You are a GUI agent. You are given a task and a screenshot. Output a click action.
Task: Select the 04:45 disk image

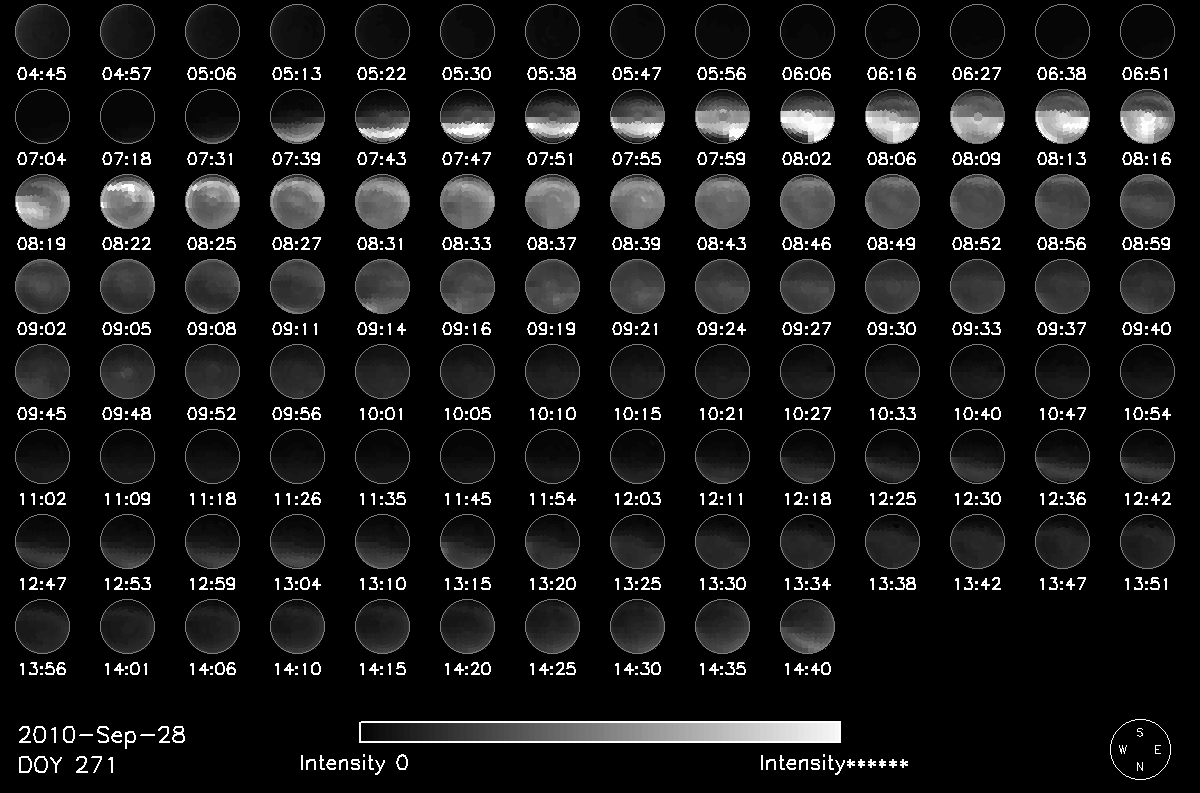[x=42, y=31]
